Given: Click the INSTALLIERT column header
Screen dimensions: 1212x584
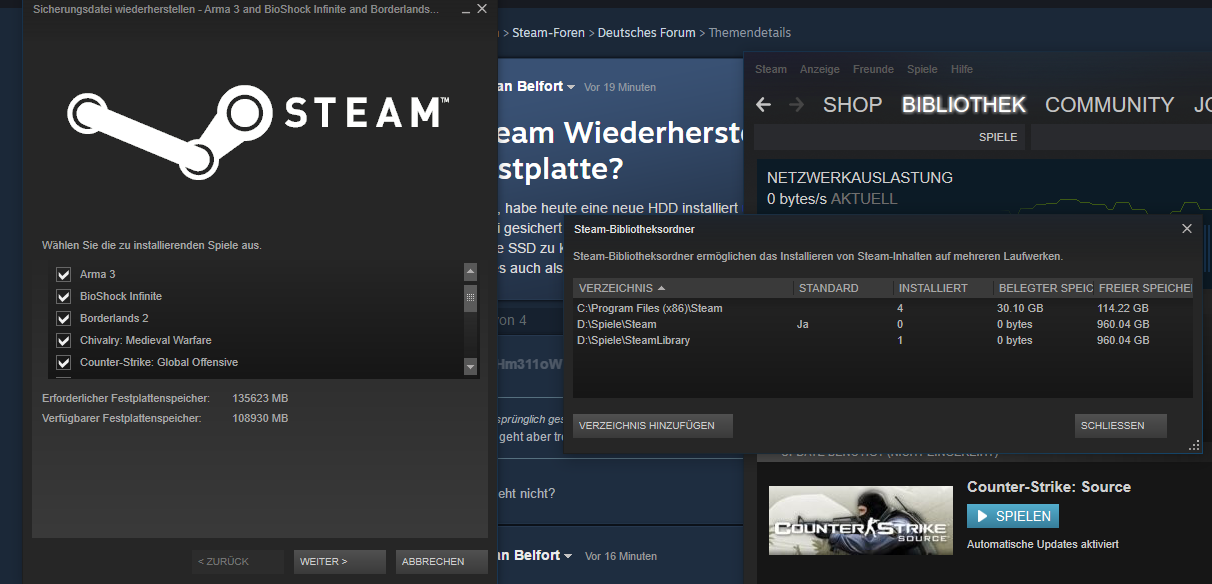Looking at the screenshot, I should tap(942, 288).
